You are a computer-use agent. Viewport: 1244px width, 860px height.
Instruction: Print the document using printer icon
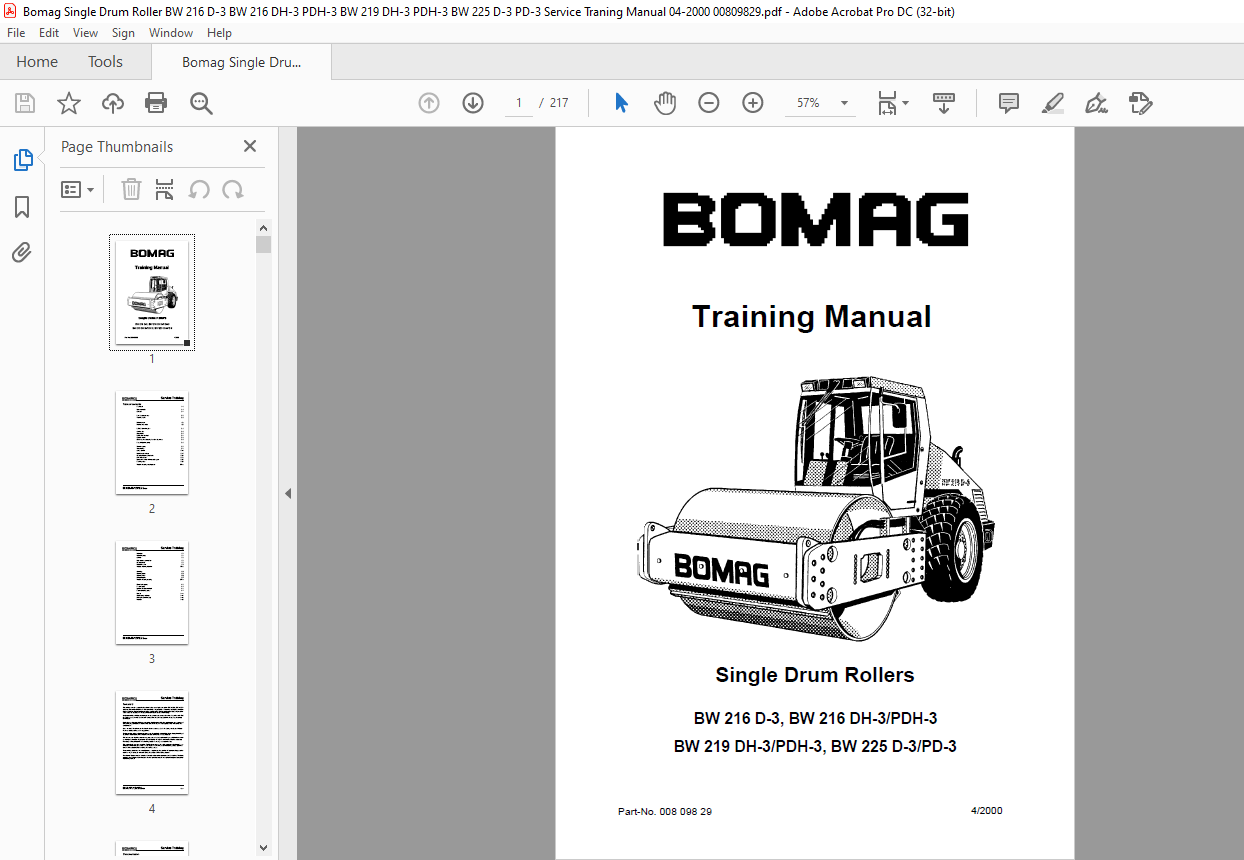click(x=156, y=103)
